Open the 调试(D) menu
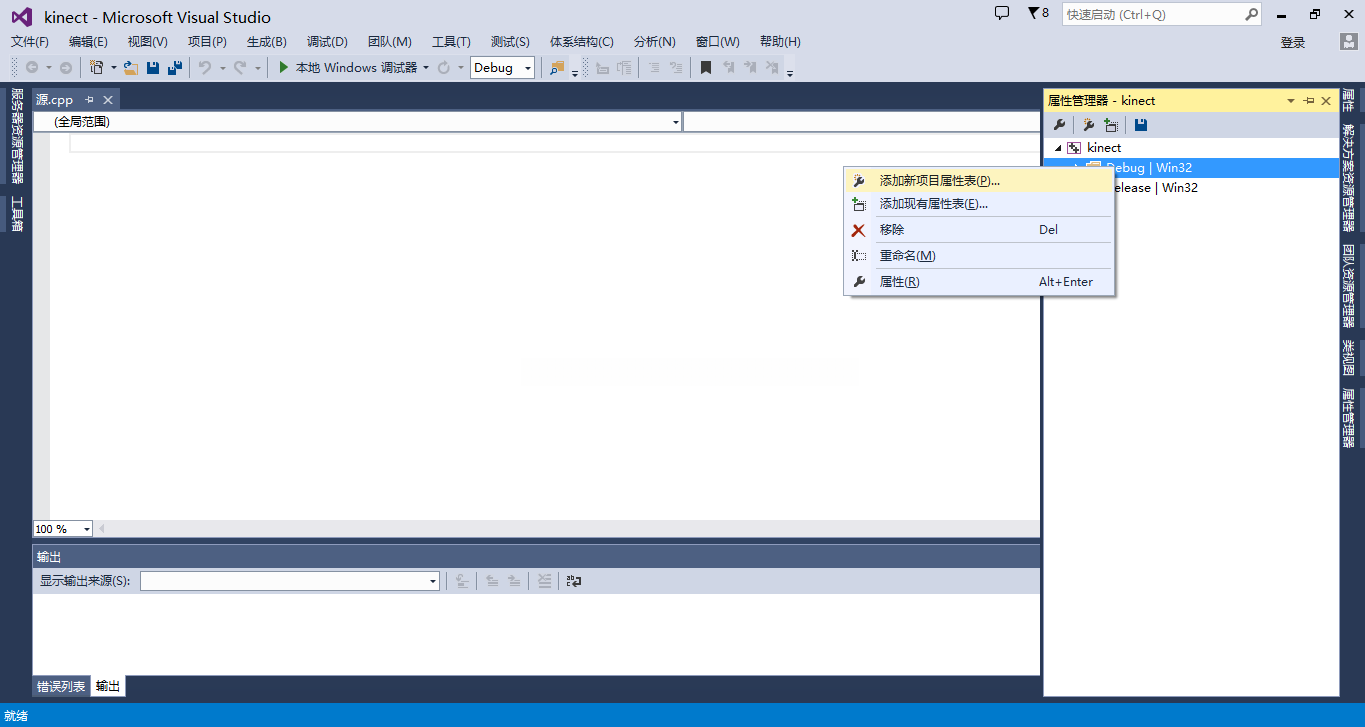 click(x=327, y=42)
